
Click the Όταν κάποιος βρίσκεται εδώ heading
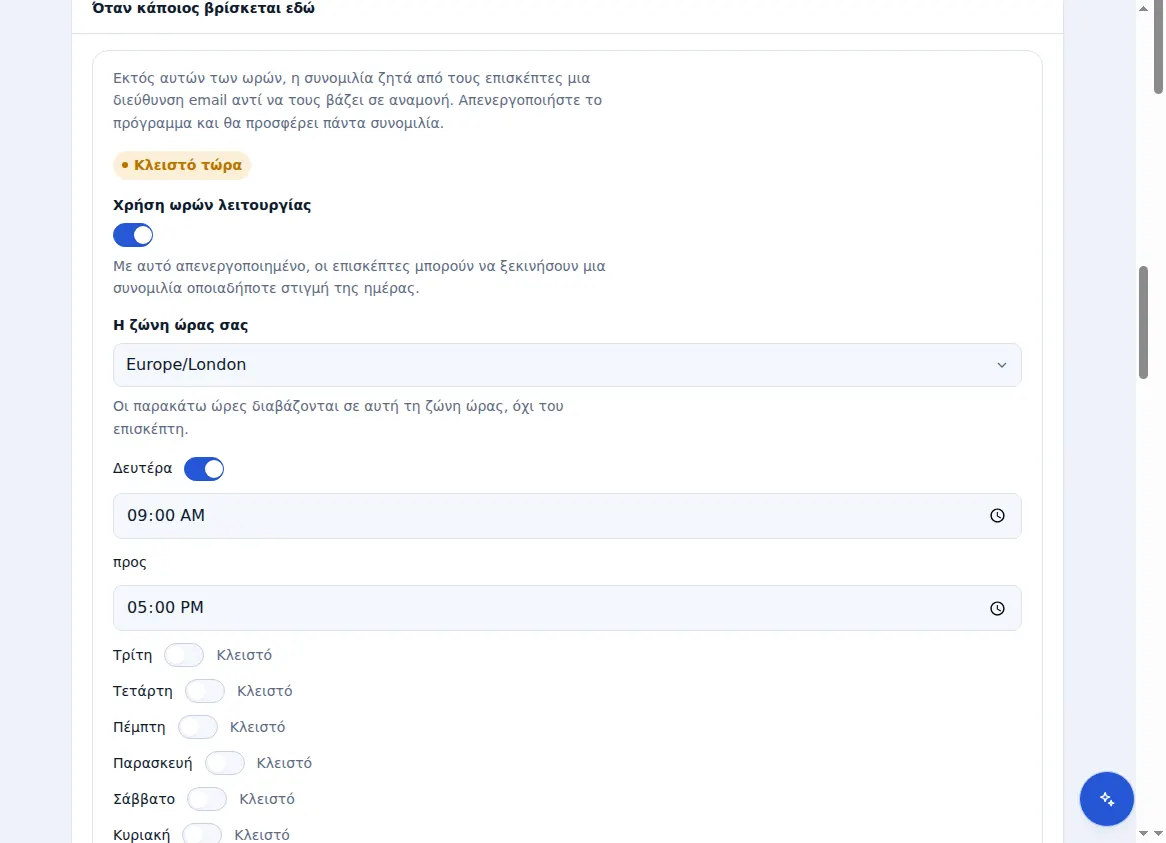click(x=204, y=9)
